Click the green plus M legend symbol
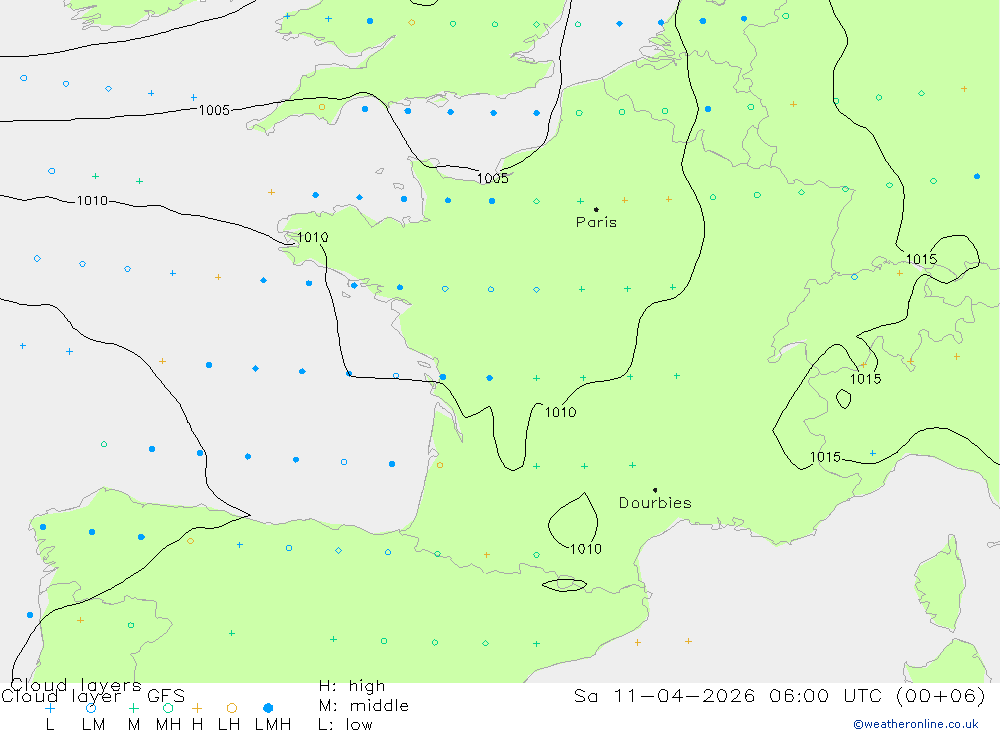 (133, 708)
